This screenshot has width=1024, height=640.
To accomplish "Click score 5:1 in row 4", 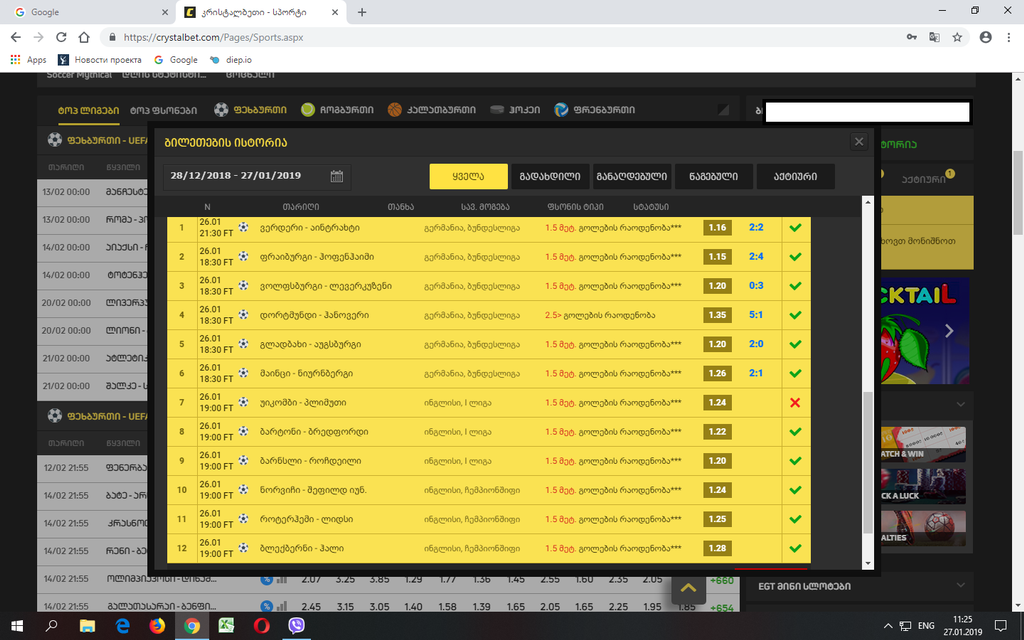I will (x=756, y=315).
